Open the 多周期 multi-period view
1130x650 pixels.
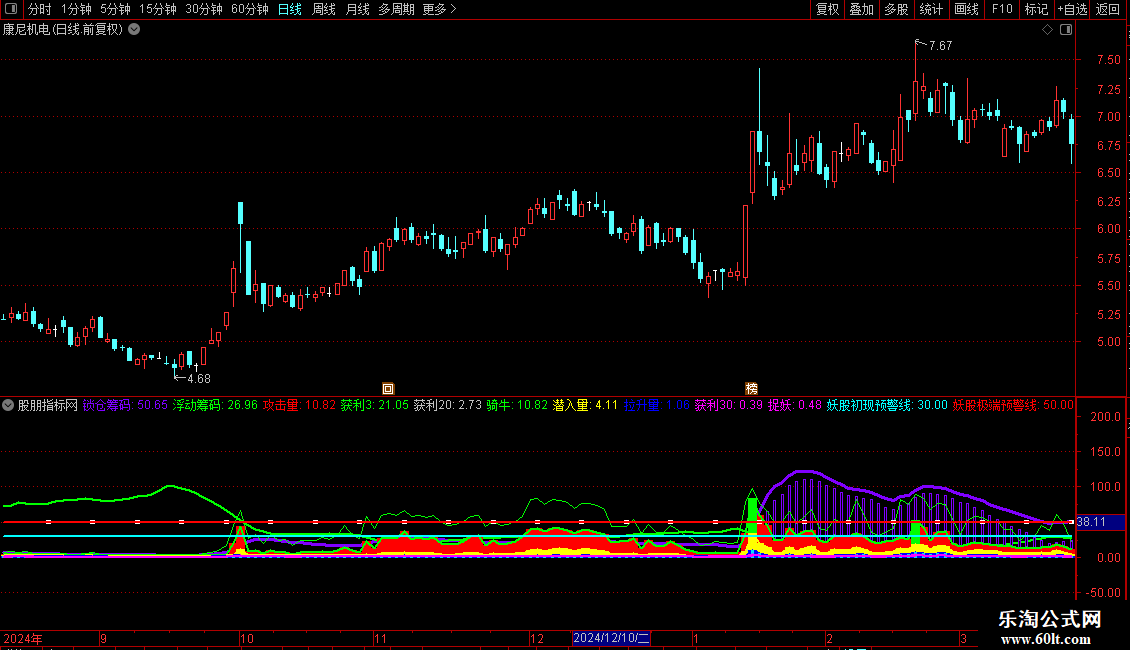pos(396,9)
